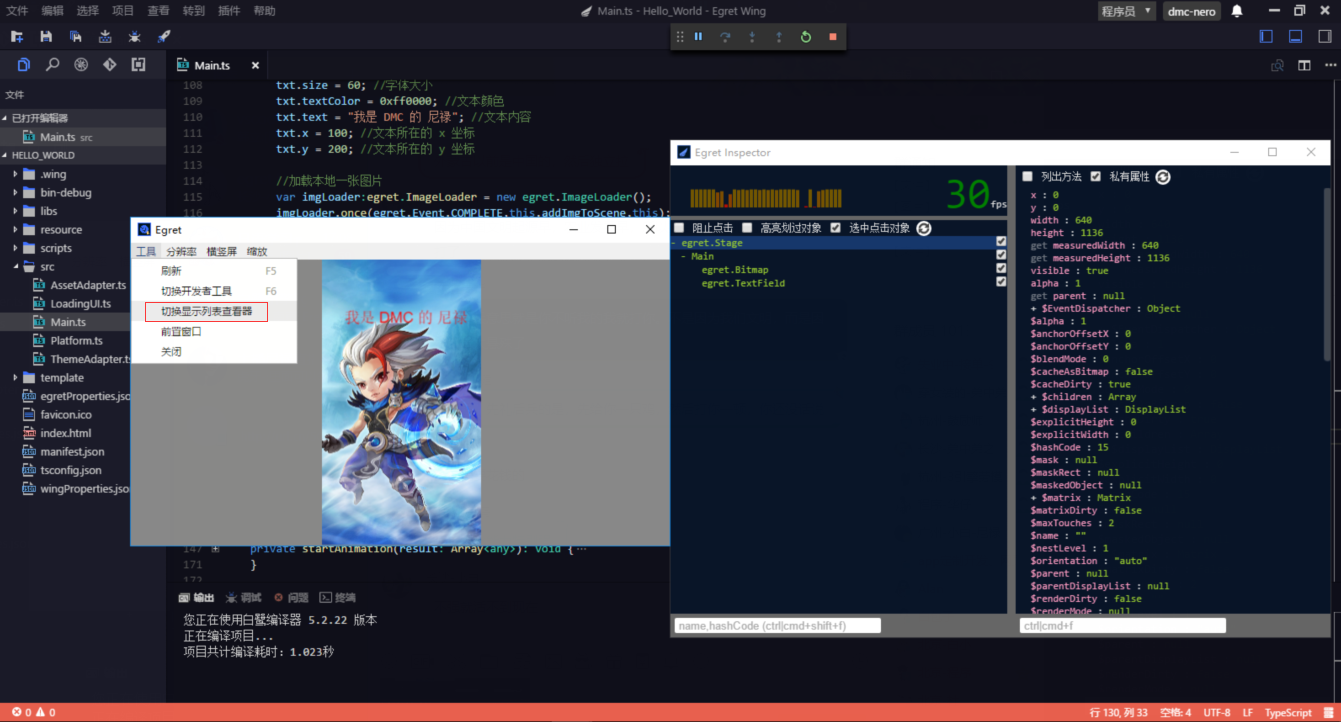Switch to the 终端 panel tab
The width and height of the screenshot is (1341, 722).
click(337, 597)
